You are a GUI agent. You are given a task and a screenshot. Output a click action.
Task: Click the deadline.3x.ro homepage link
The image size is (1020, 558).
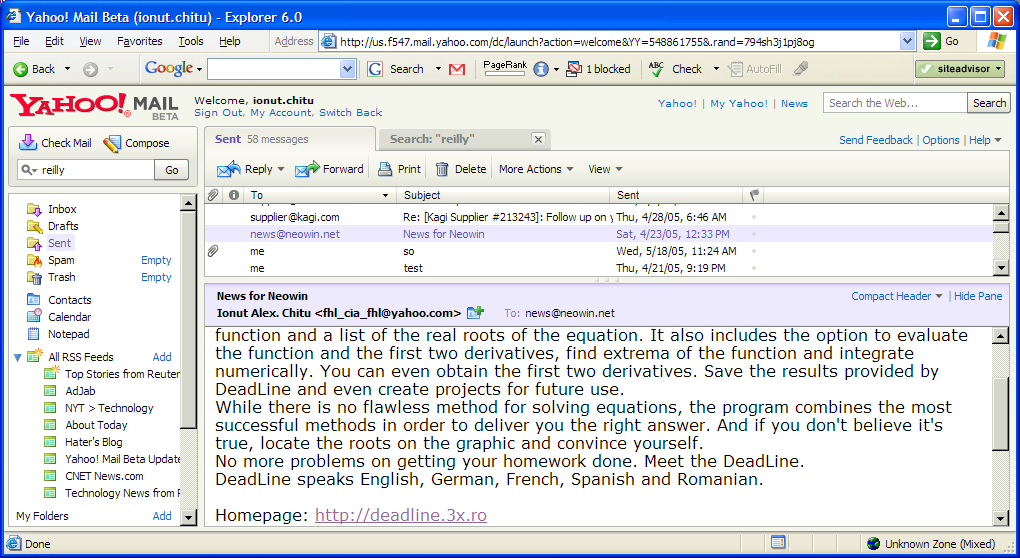[401, 515]
